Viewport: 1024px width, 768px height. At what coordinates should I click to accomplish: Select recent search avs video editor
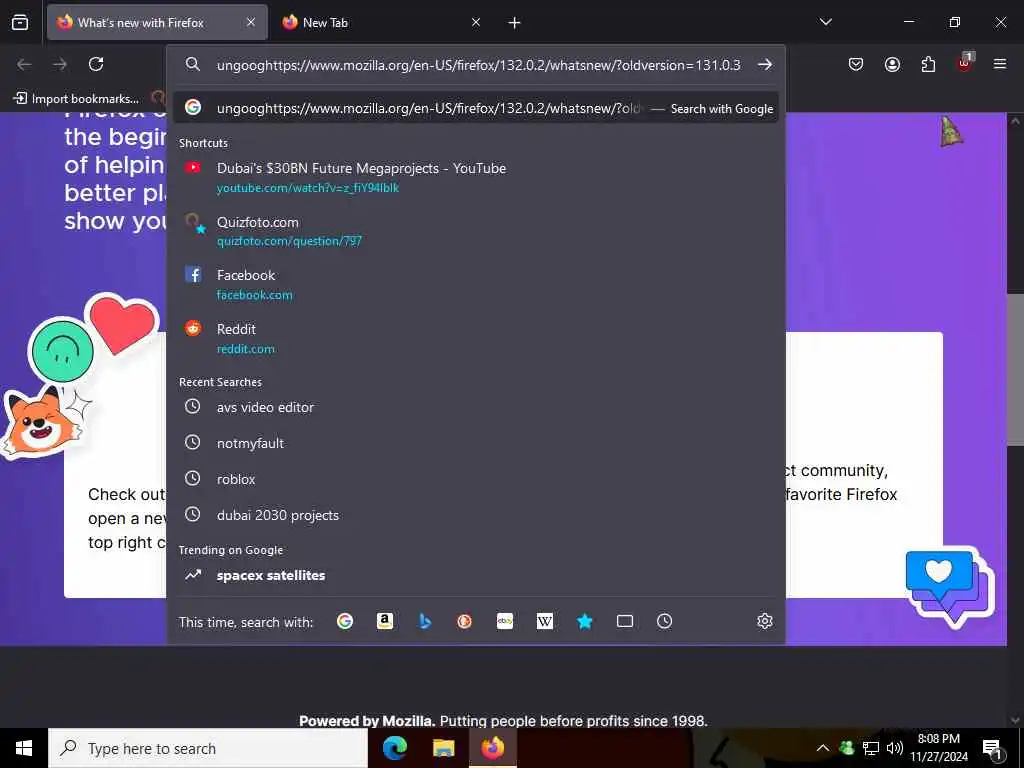(476, 407)
